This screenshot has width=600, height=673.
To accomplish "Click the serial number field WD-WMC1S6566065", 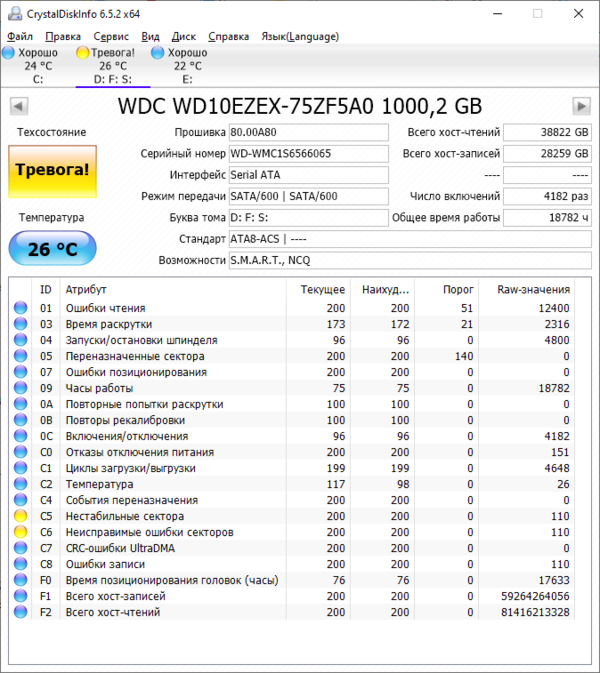I will tap(309, 154).
